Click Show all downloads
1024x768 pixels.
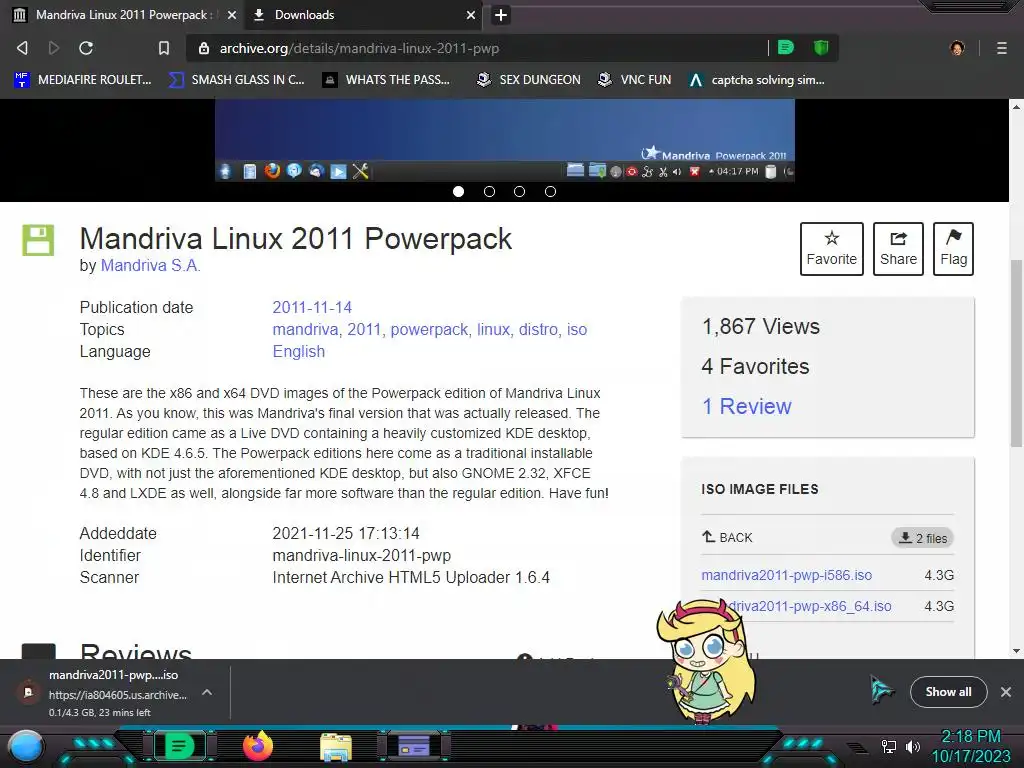pyautogui.click(x=948, y=692)
